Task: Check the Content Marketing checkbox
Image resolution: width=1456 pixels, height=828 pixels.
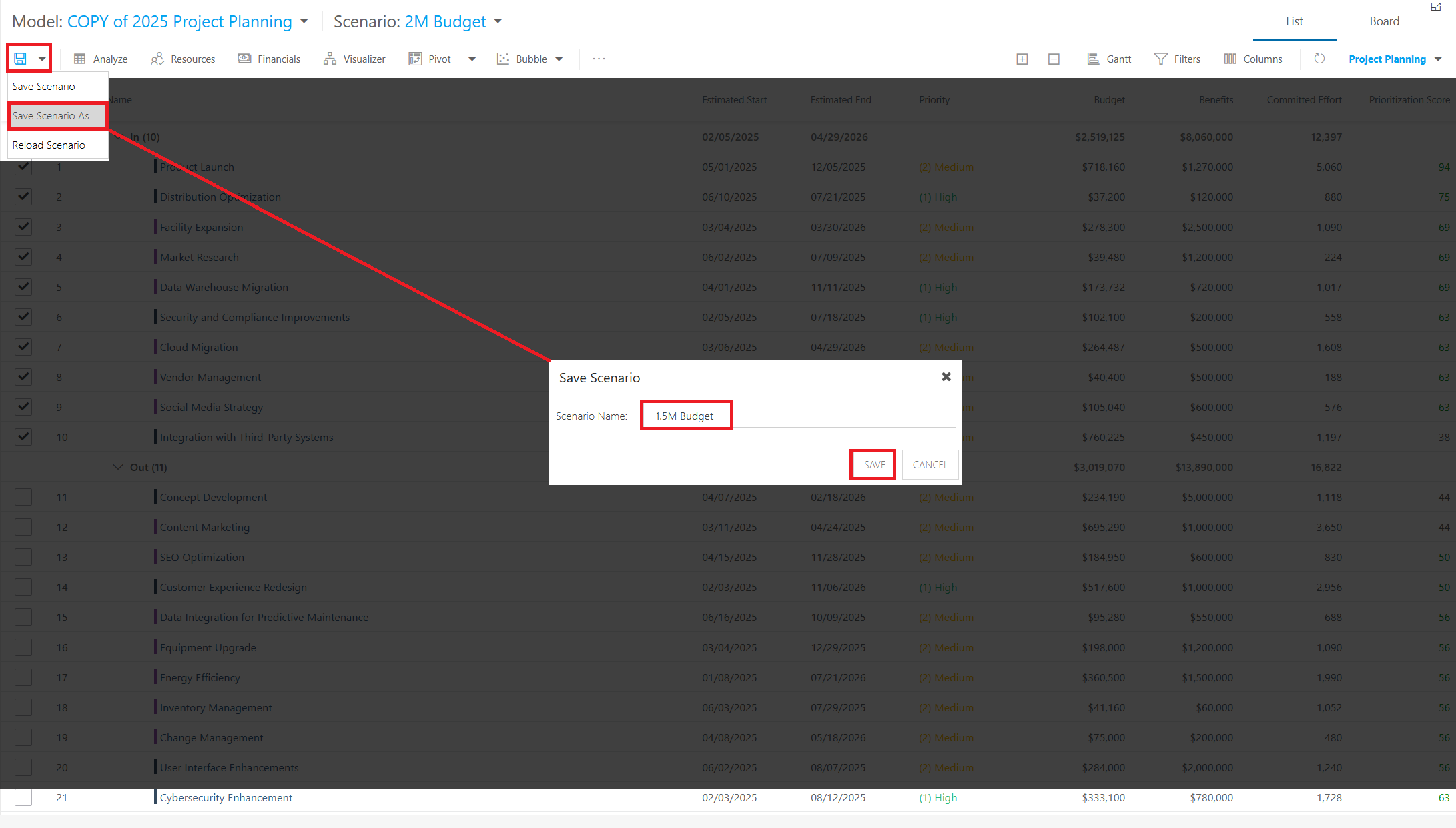Action: tap(23, 527)
